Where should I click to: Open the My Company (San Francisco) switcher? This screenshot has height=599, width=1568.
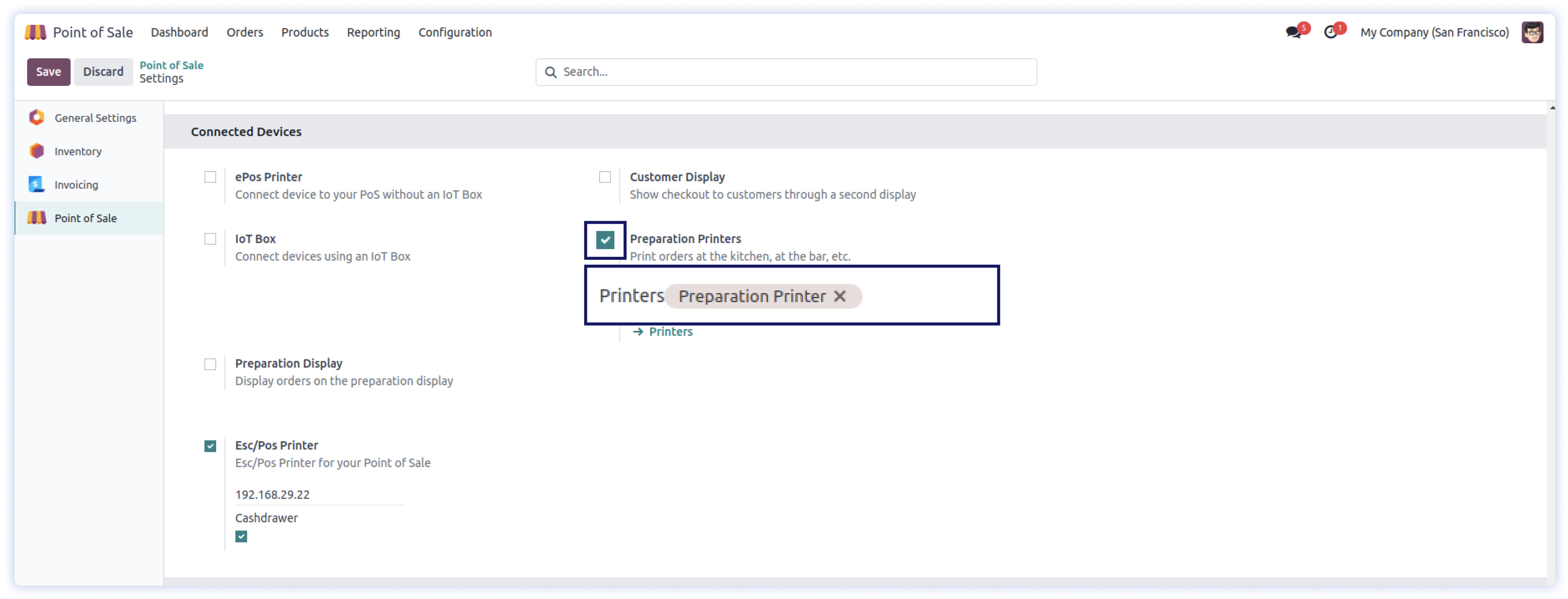tap(1434, 32)
